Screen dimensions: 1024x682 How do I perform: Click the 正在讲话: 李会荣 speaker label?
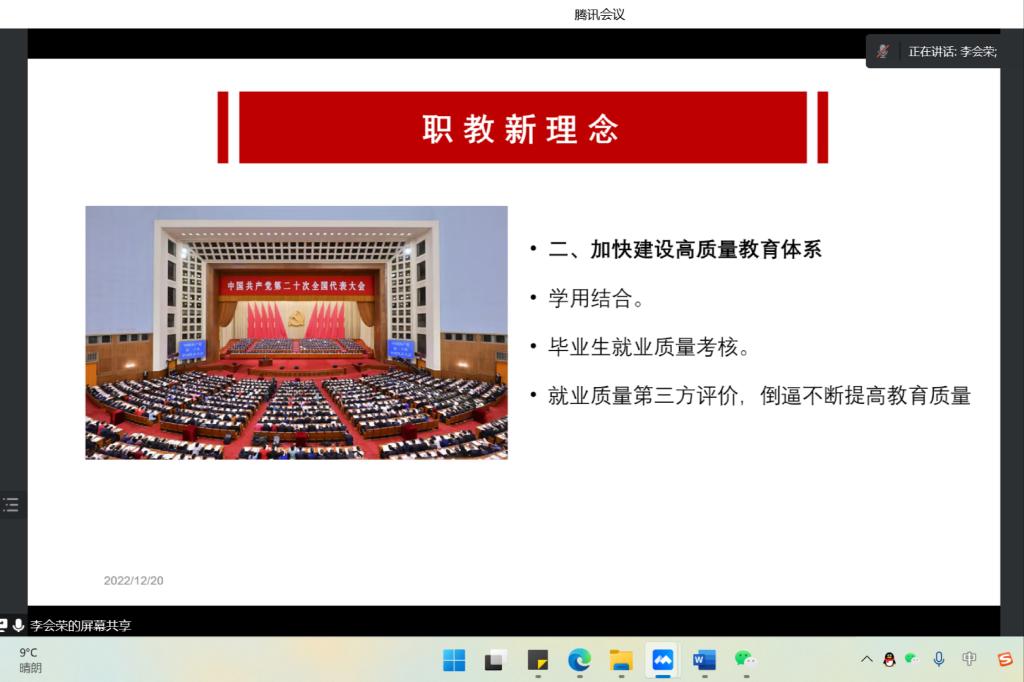pyautogui.click(x=951, y=51)
